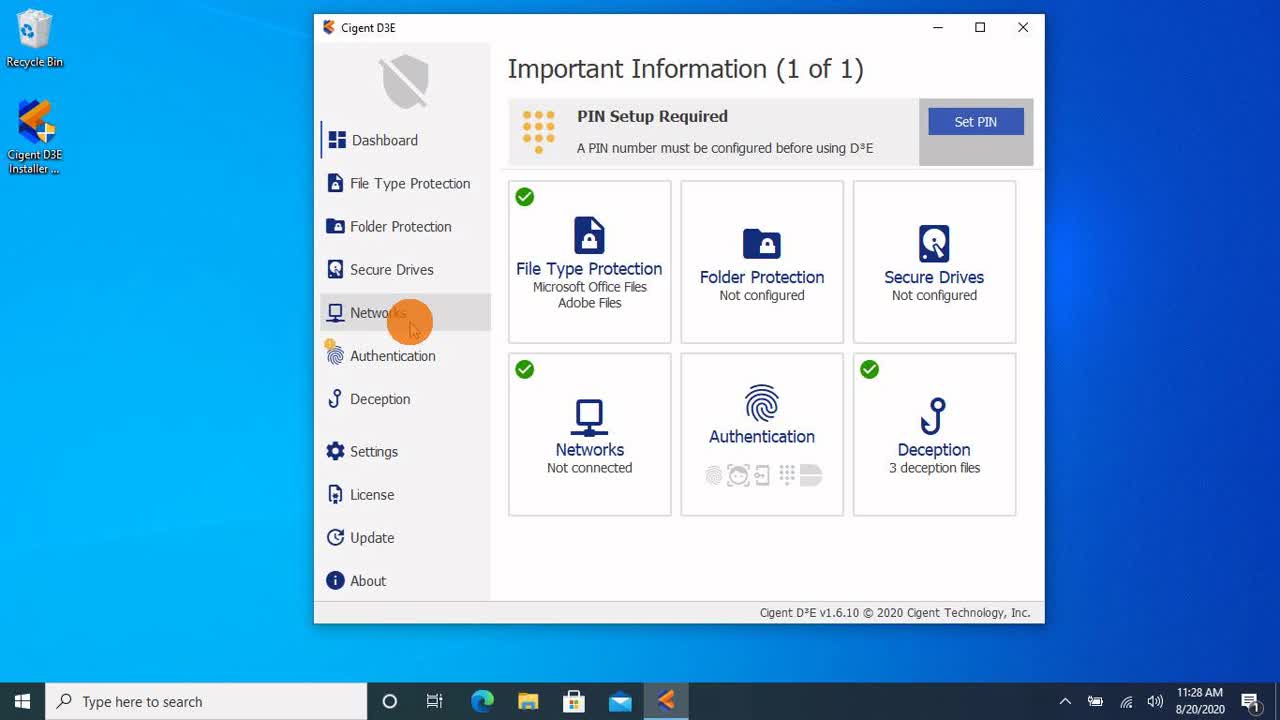Click 'Not configured' under Secure Drives tile
Image resolution: width=1280 pixels, height=720 pixels.
(934, 295)
